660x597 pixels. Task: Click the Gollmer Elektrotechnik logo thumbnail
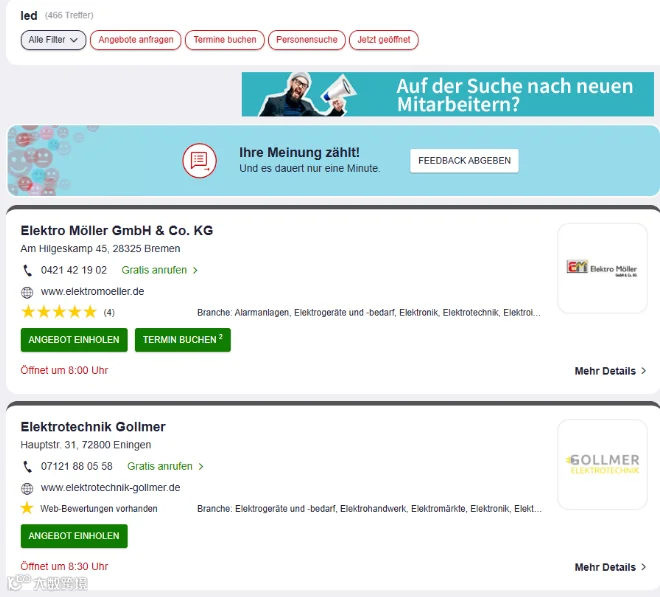point(602,464)
